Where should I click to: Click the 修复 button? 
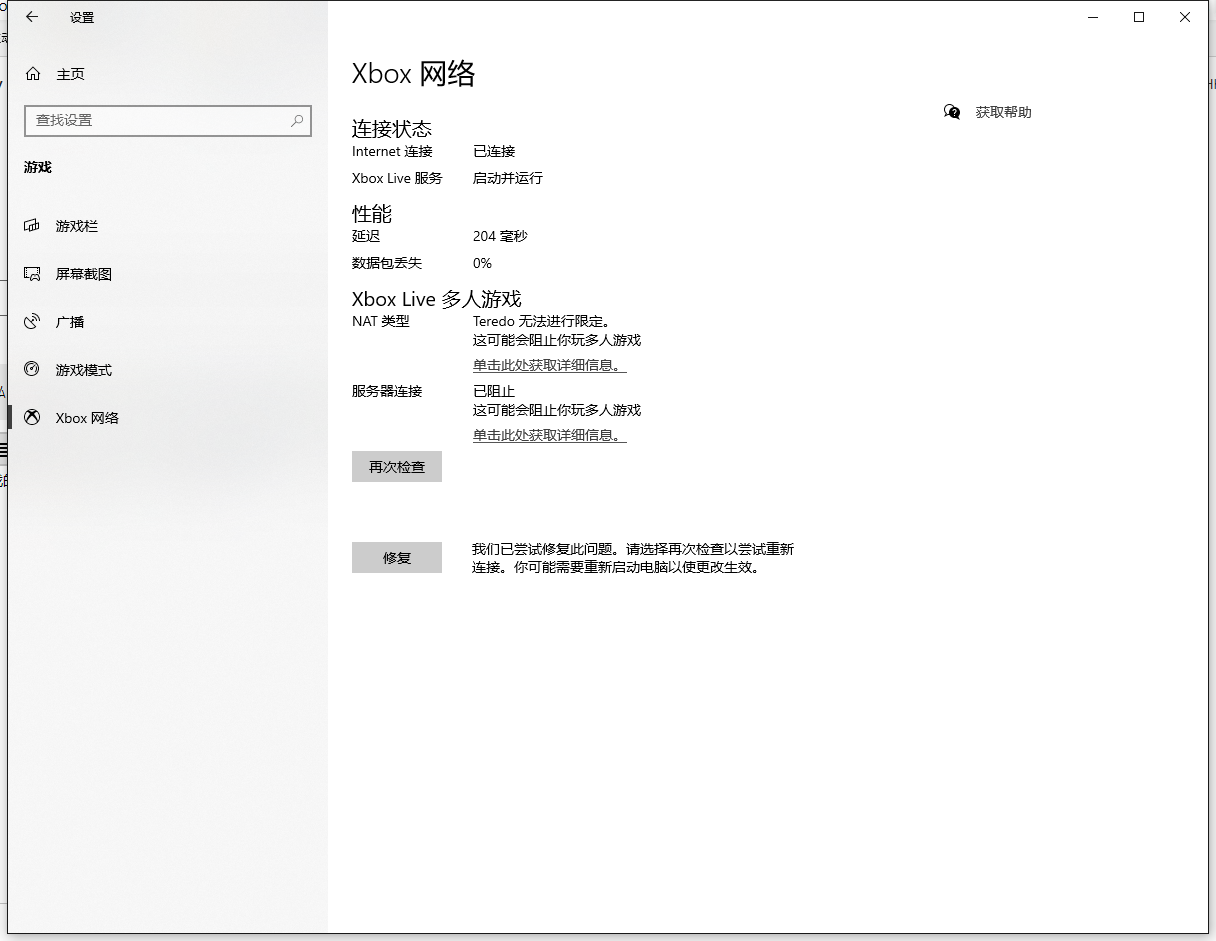coord(397,558)
